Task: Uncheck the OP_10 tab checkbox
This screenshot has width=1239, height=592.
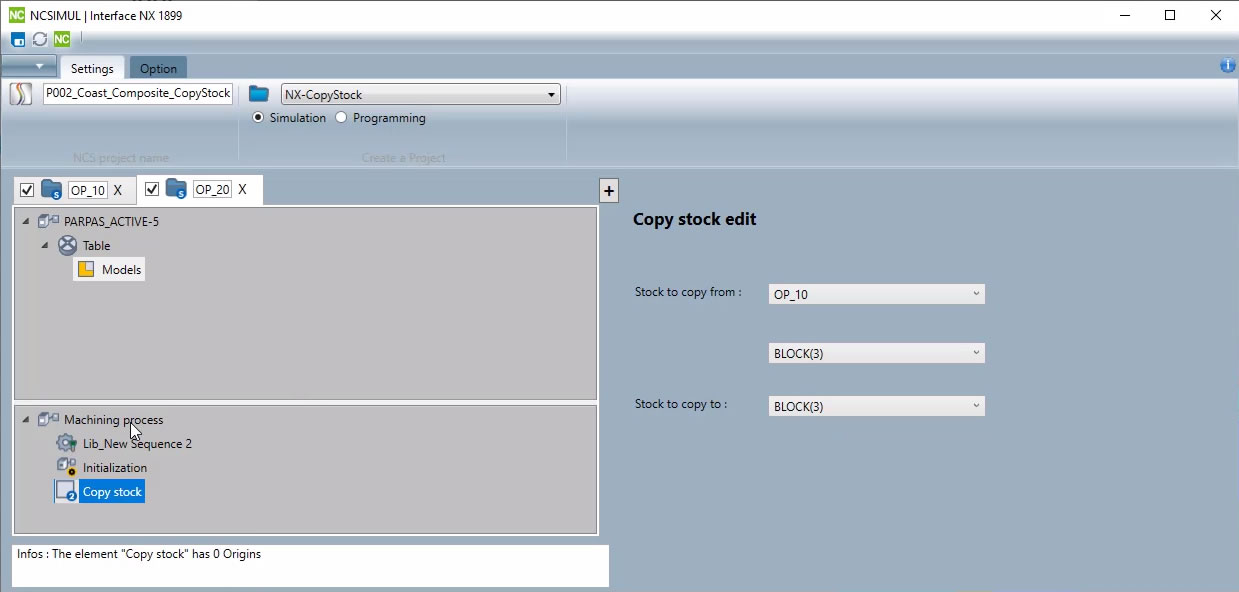Action: (27, 190)
